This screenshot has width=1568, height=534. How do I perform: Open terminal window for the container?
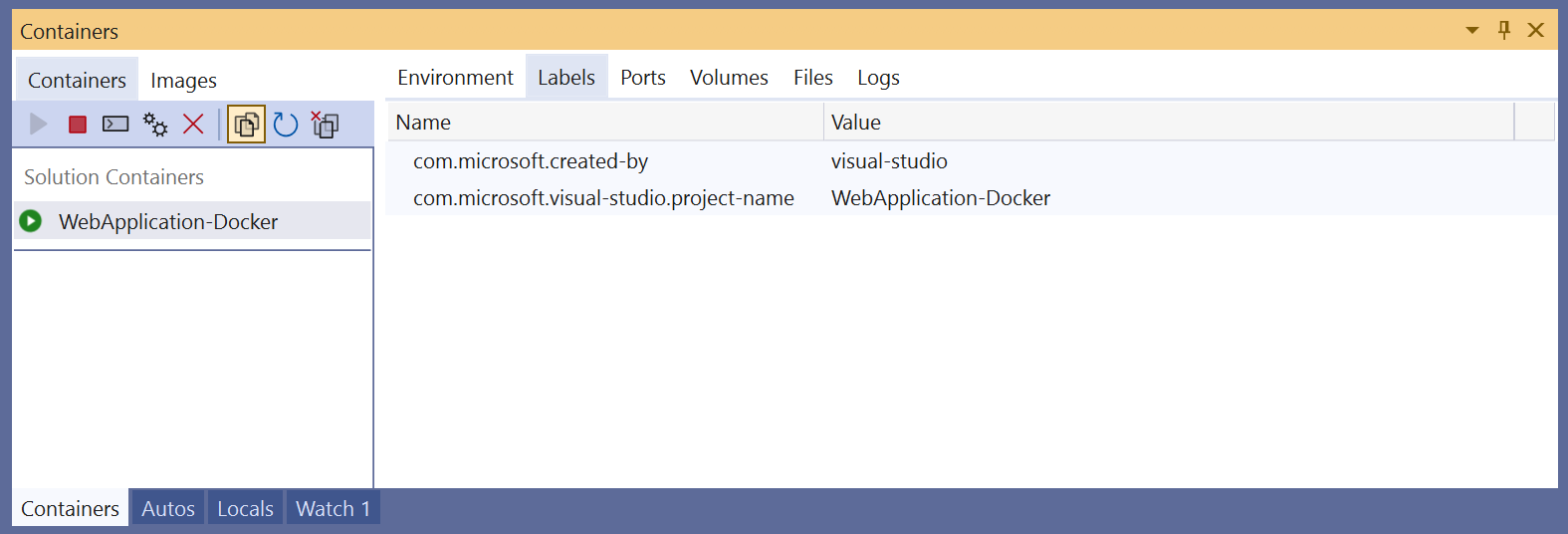pyautogui.click(x=115, y=125)
